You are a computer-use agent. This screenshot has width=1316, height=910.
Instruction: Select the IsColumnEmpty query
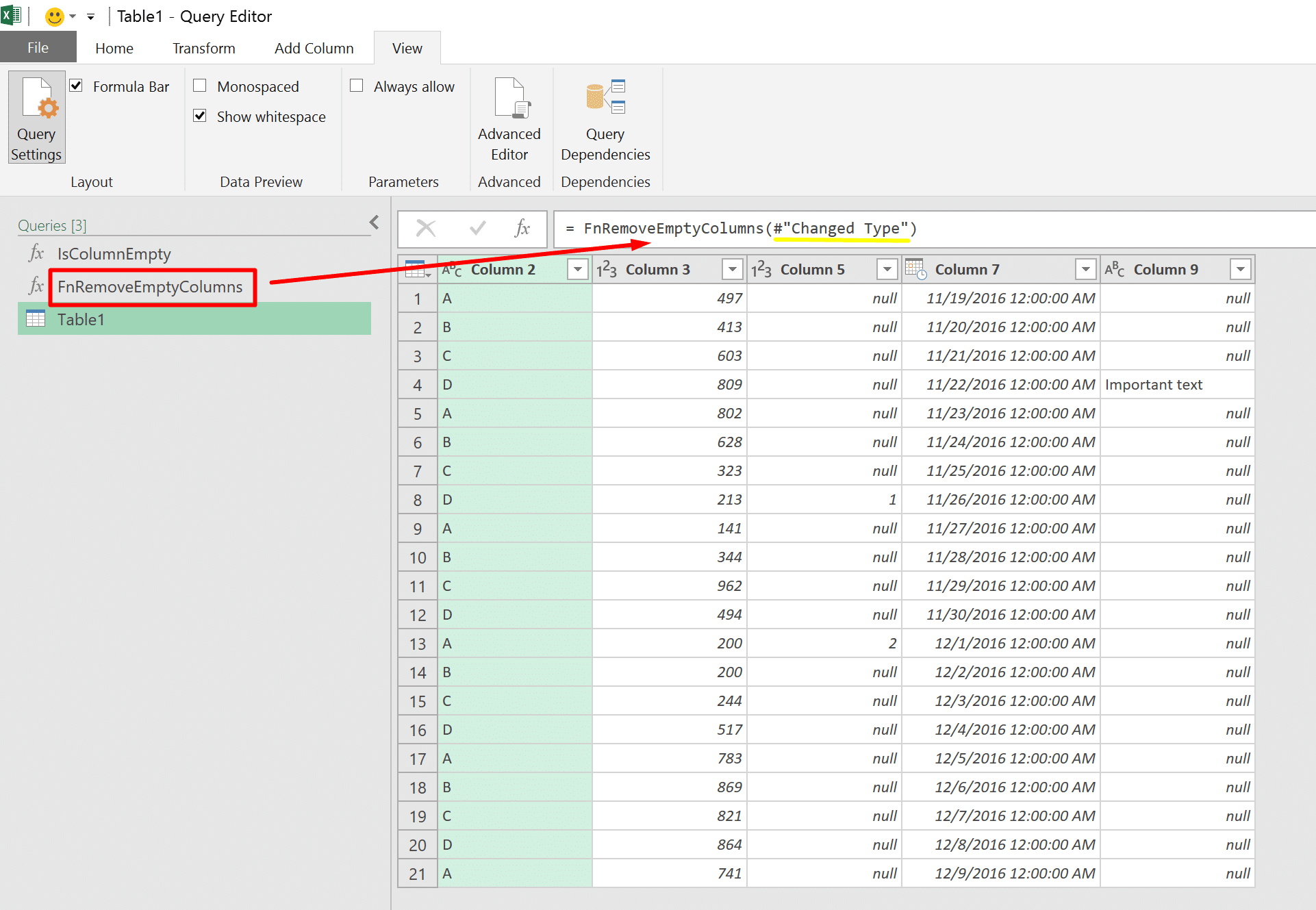(114, 254)
